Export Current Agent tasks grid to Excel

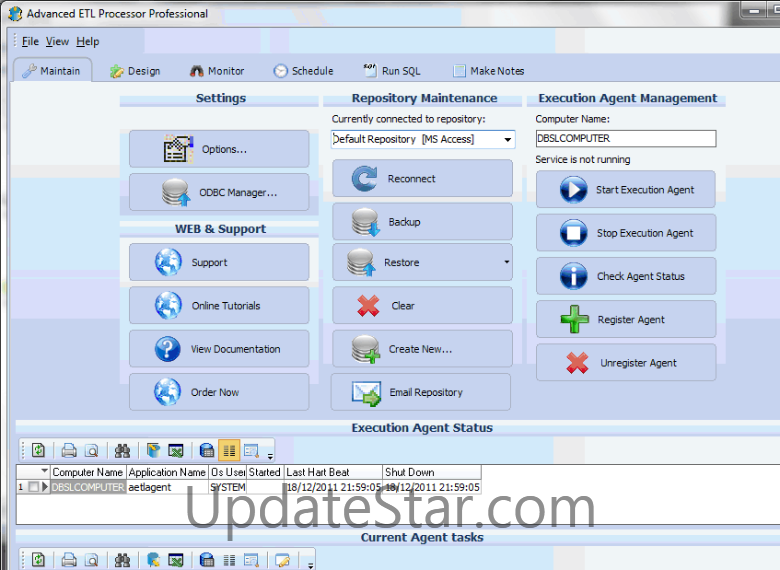(176, 560)
